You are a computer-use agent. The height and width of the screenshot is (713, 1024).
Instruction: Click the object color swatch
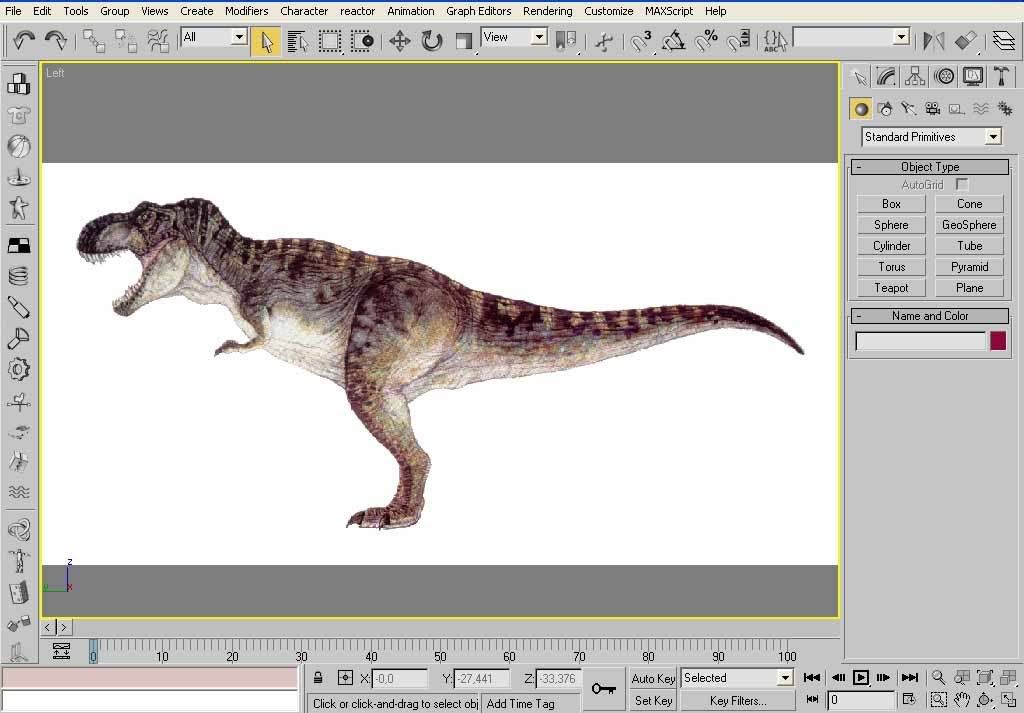click(x=997, y=341)
